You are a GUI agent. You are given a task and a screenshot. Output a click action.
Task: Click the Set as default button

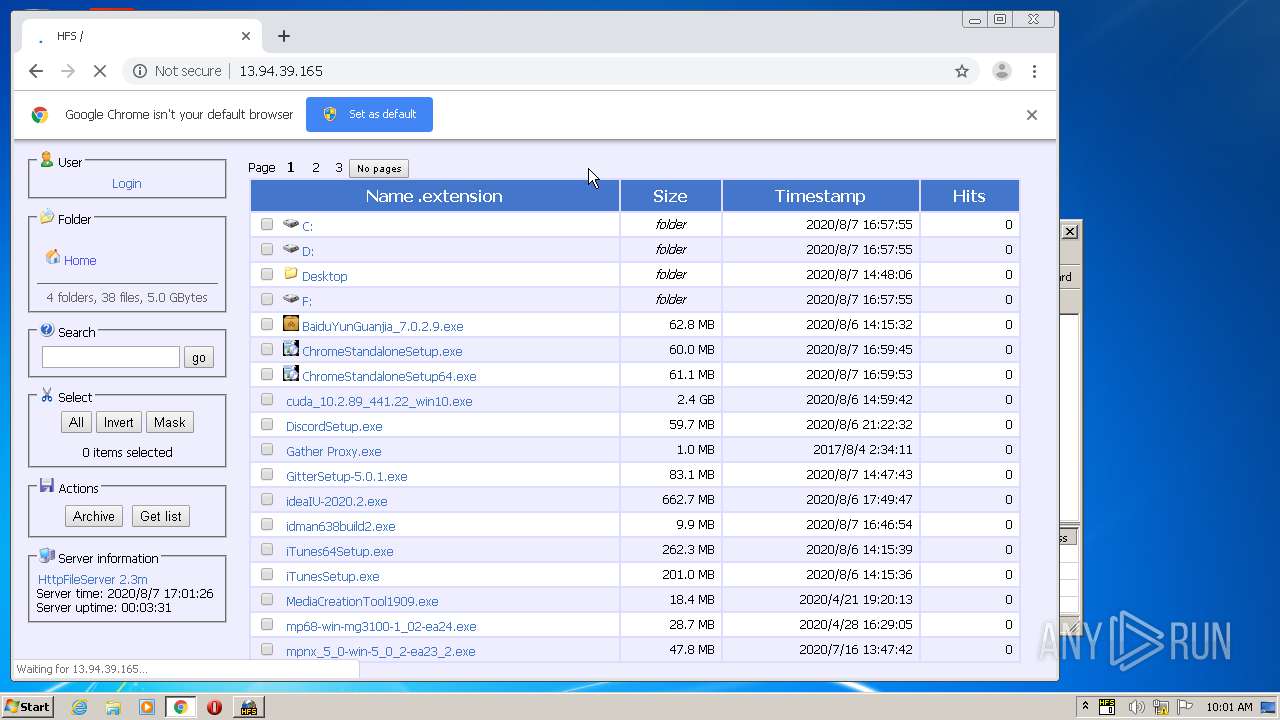pyautogui.click(x=369, y=114)
